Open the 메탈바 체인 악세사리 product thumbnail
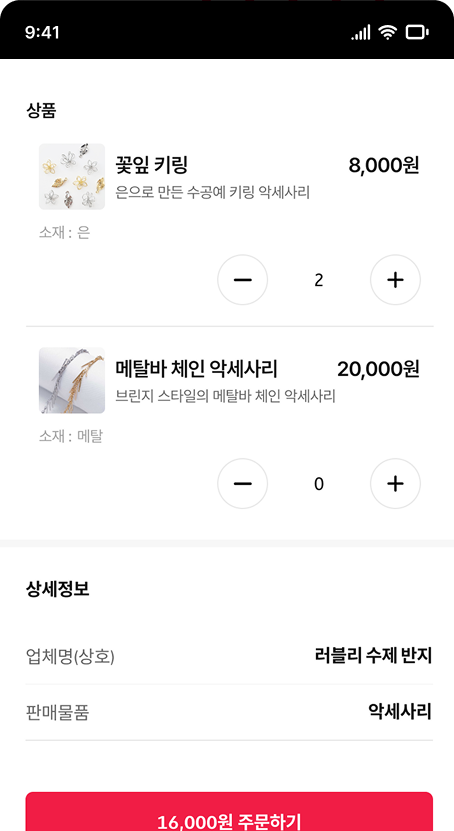This screenshot has height=831, width=454. coord(72,380)
